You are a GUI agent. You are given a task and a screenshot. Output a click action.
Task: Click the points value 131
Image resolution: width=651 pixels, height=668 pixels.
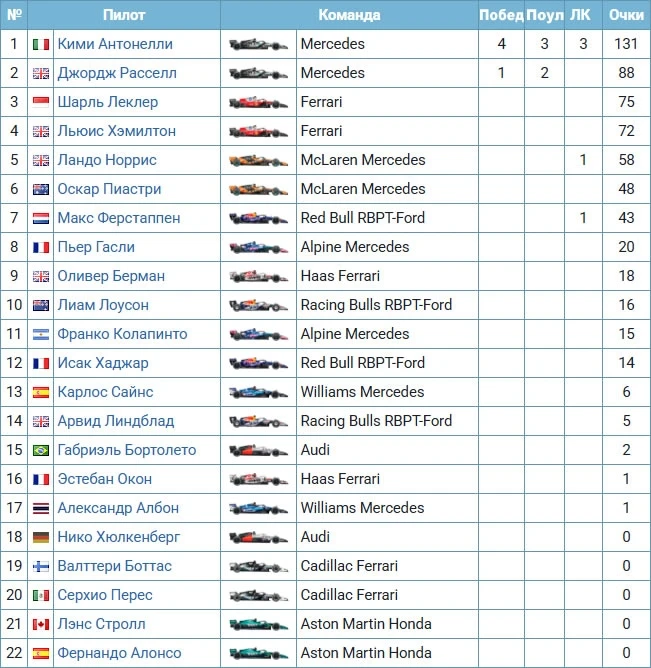coord(626,44)
